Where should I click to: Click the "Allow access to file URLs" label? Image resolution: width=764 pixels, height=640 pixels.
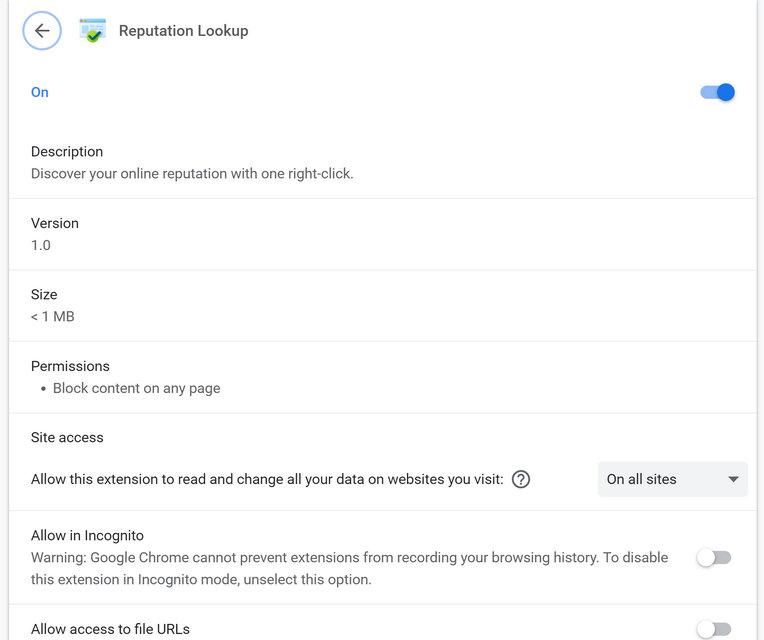pyautogui.click(x=110, y=629)
